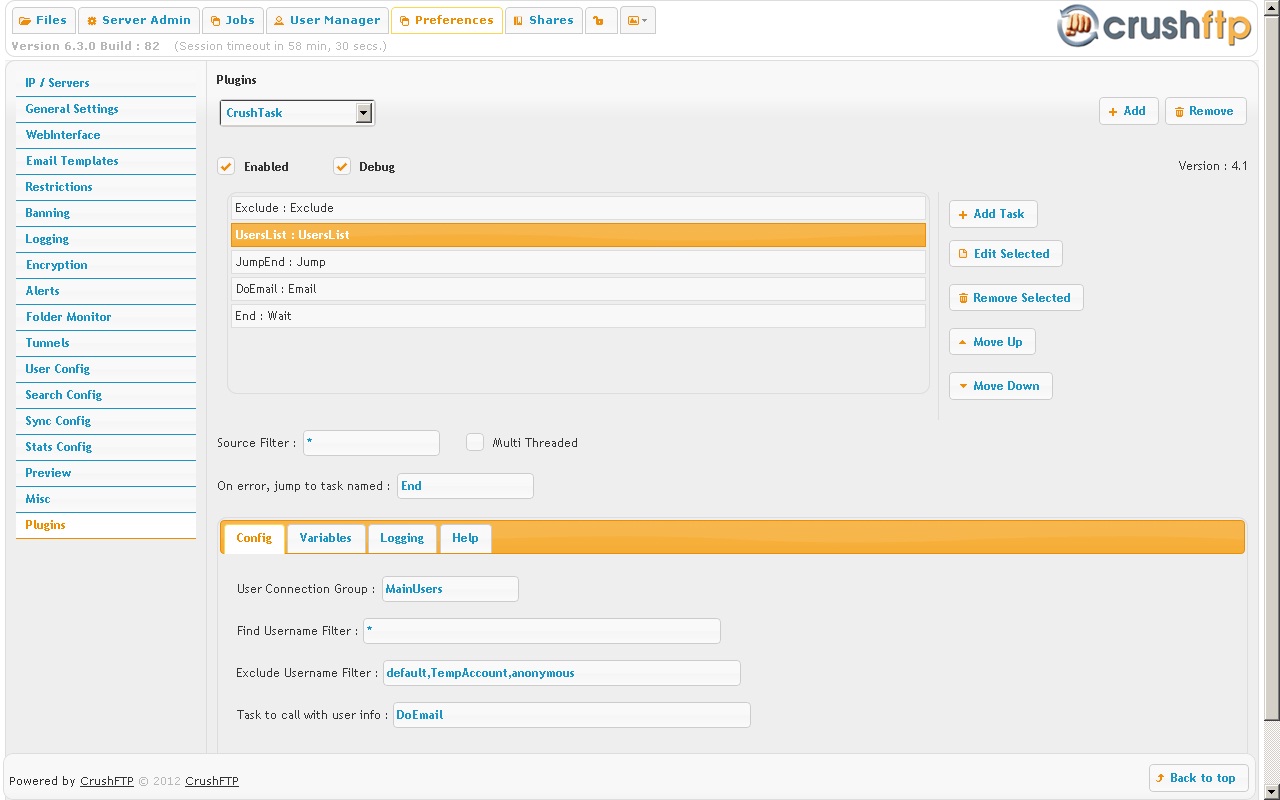Click the Exclude Username Filter field
The height and width of the screenshot is (800, 1280).
tap(562, 673)
